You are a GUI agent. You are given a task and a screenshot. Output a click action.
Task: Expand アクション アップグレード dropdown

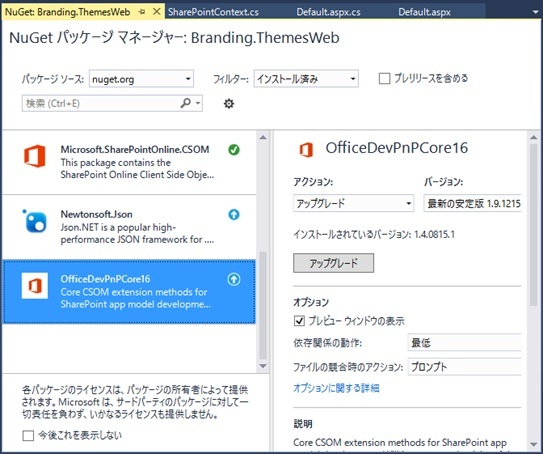(354, 203)
